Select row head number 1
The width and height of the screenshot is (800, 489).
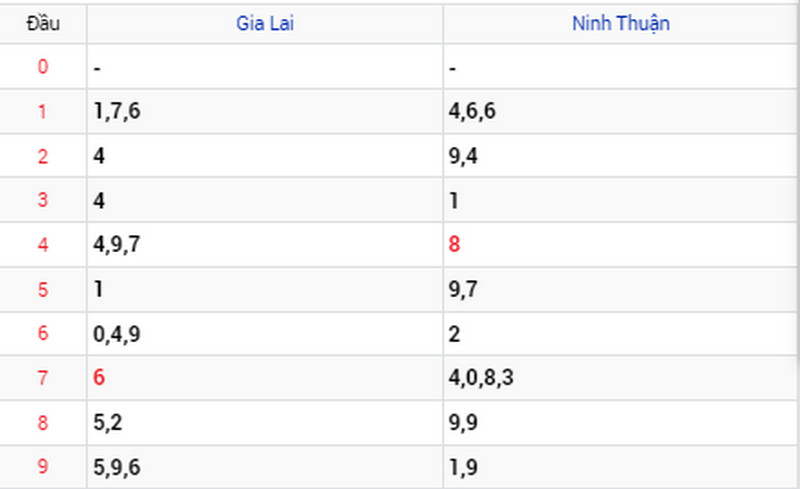pyautogui.click(x=43, y=111)
